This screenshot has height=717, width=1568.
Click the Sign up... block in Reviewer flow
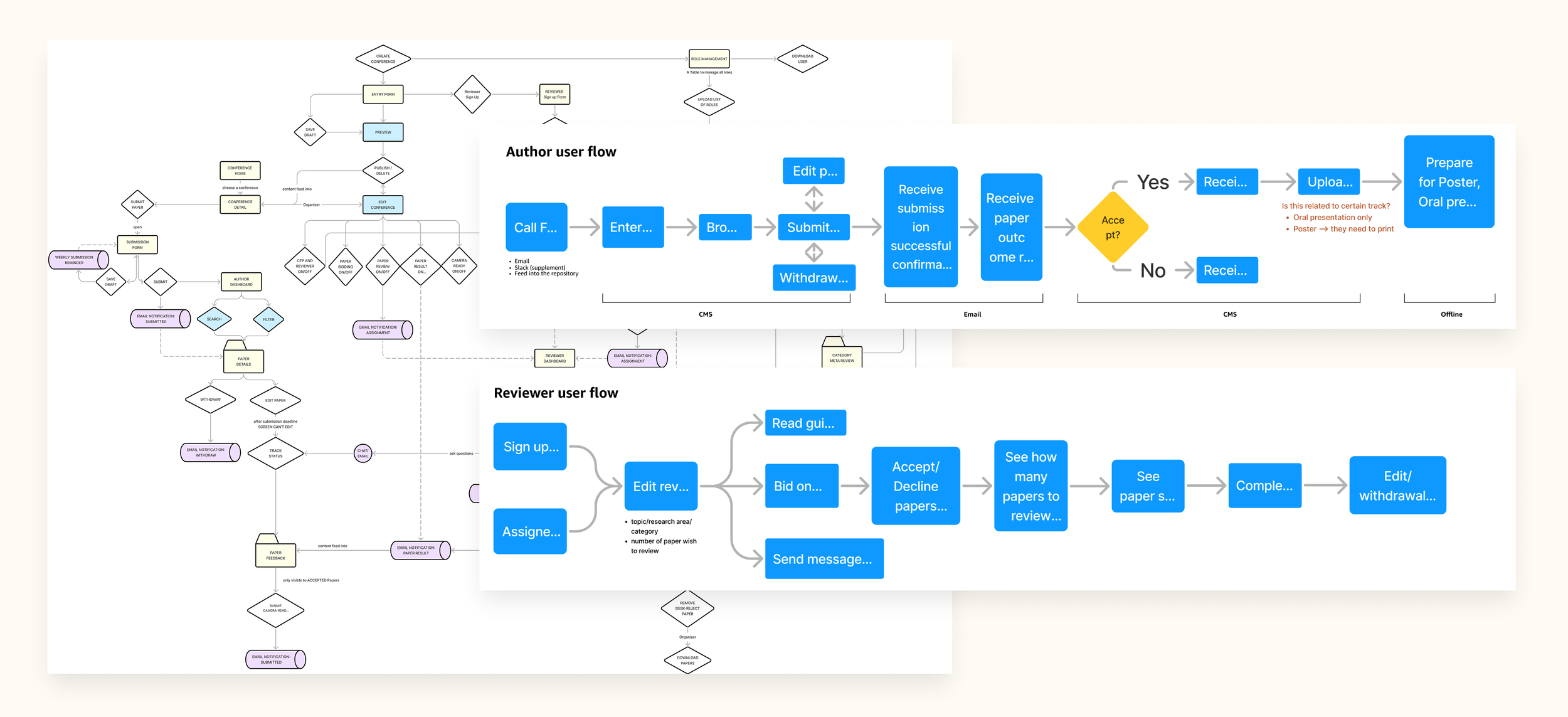(530, 447)
